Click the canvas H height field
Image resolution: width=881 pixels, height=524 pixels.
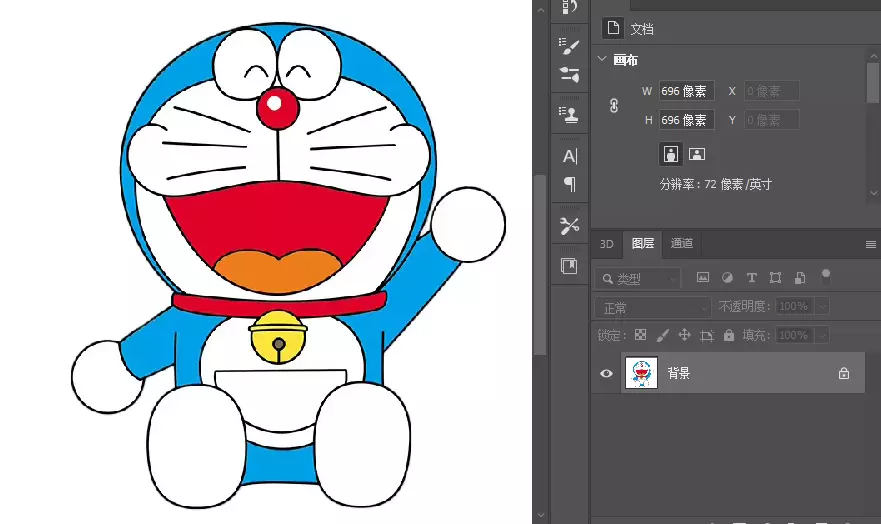[686, 120]
